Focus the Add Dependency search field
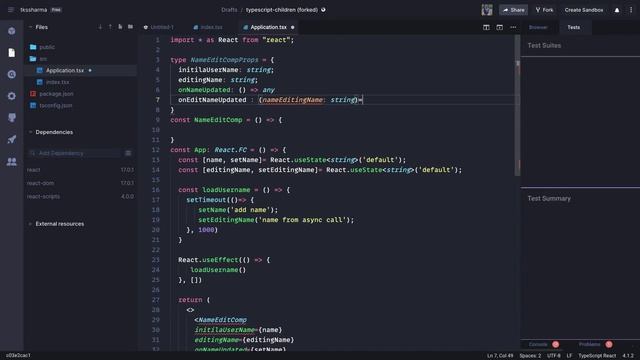The width and height of the screenshot is (640, 360). pyautogui.click(x=75, y=153)
